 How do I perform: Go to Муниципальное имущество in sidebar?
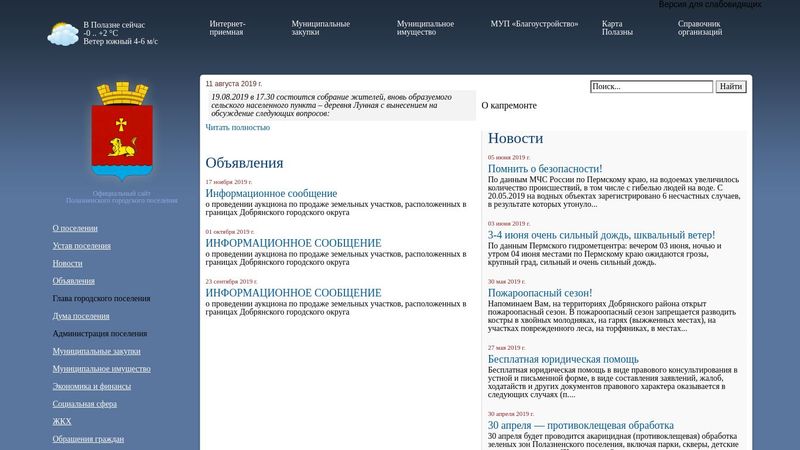102,368
